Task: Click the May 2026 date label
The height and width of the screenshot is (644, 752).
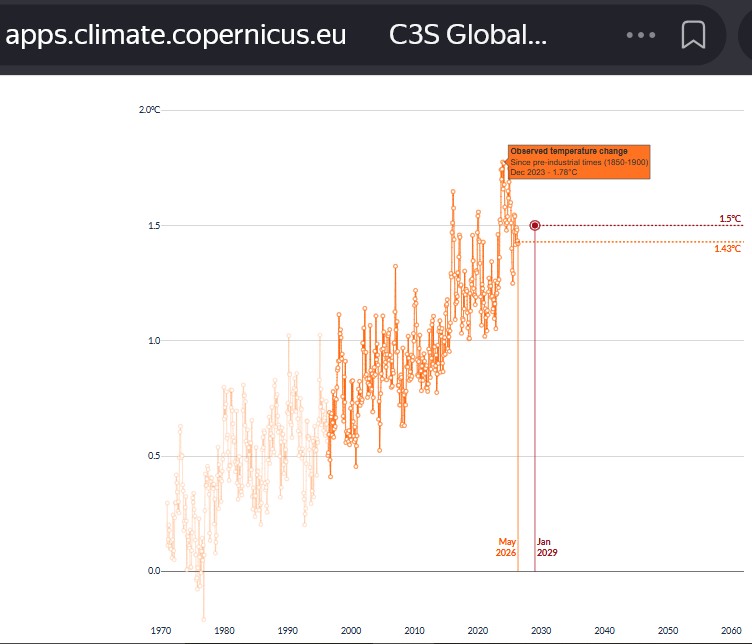Action: (x=506, y=547)
